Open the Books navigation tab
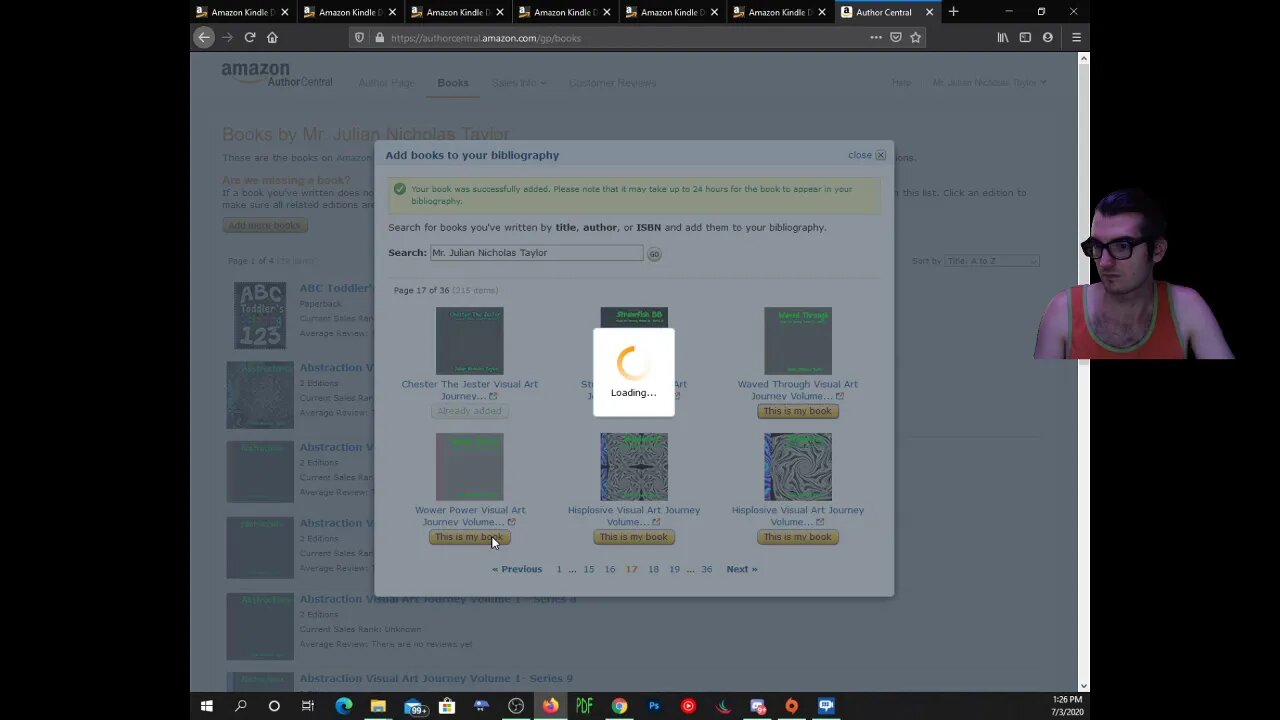Viewport: 1280px width, 720px height. pyautogui.click(x=453, y=83)
